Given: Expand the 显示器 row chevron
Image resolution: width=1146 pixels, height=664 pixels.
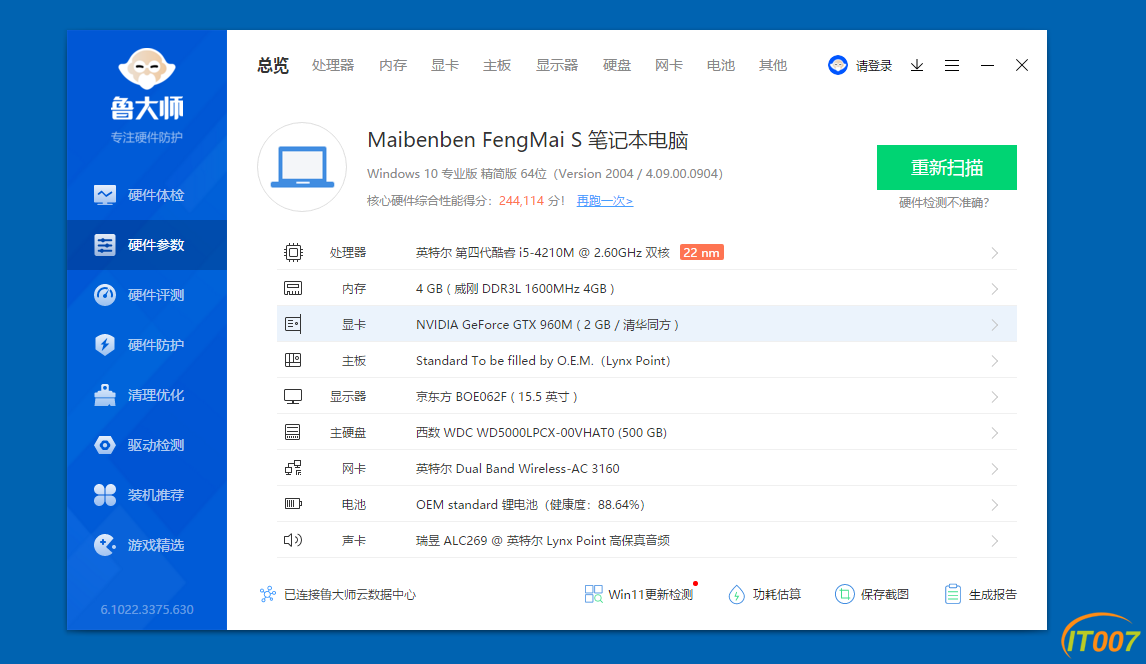Looking at the screenshot, I should tap(995, 397).
